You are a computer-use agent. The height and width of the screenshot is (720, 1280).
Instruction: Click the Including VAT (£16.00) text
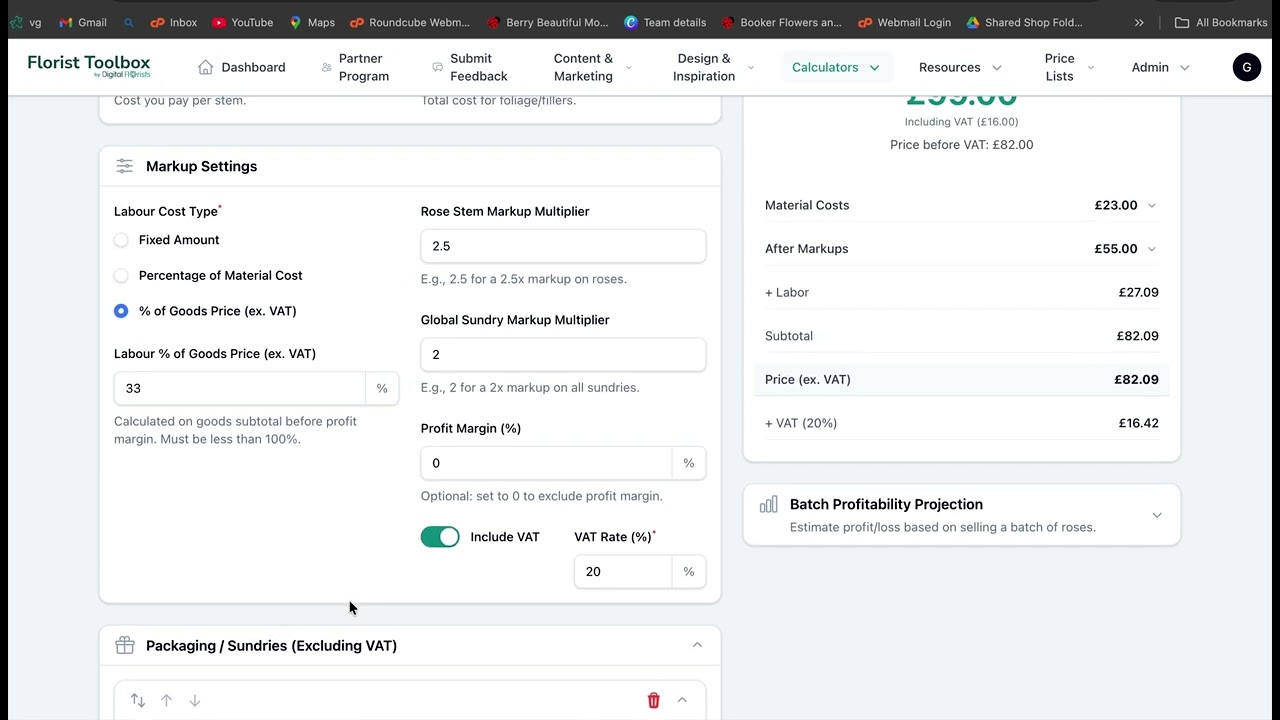point(961,122)
